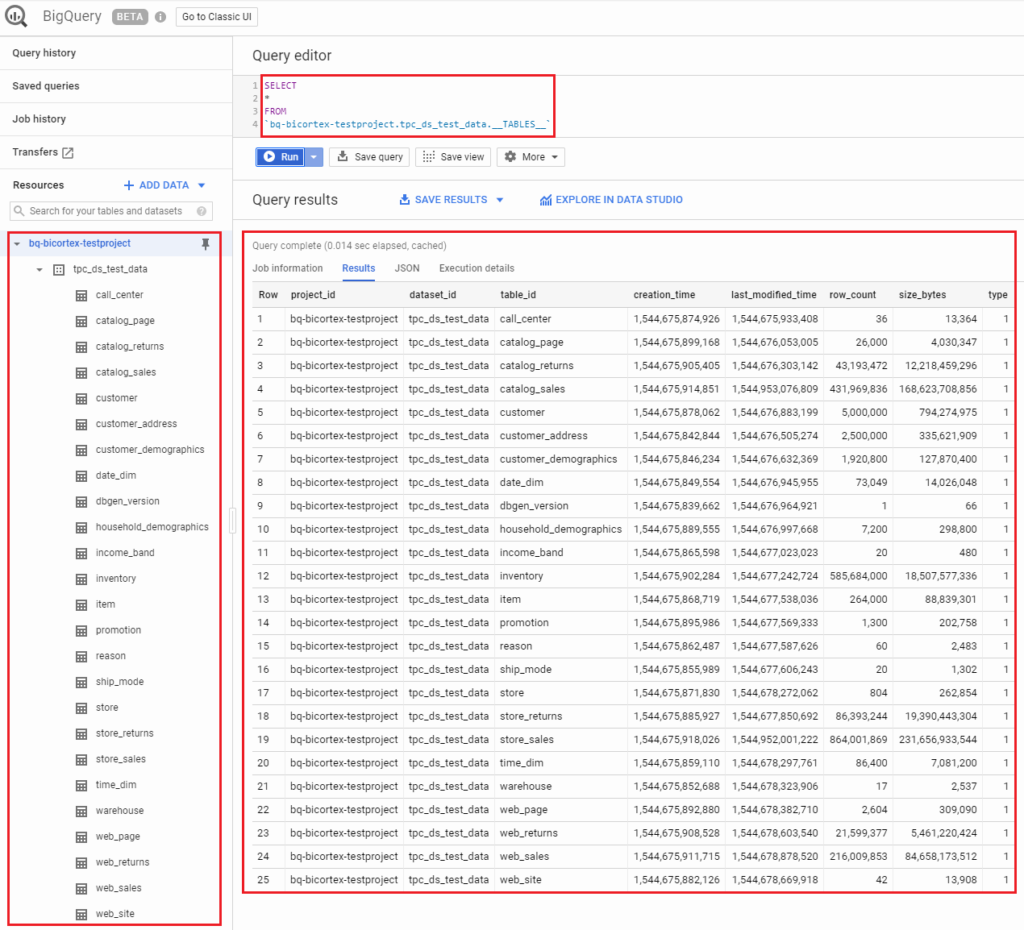This screenshot has height=930, width=1024.
Task: Open the Run button's dropdown arrow
Action: (313, 157)
